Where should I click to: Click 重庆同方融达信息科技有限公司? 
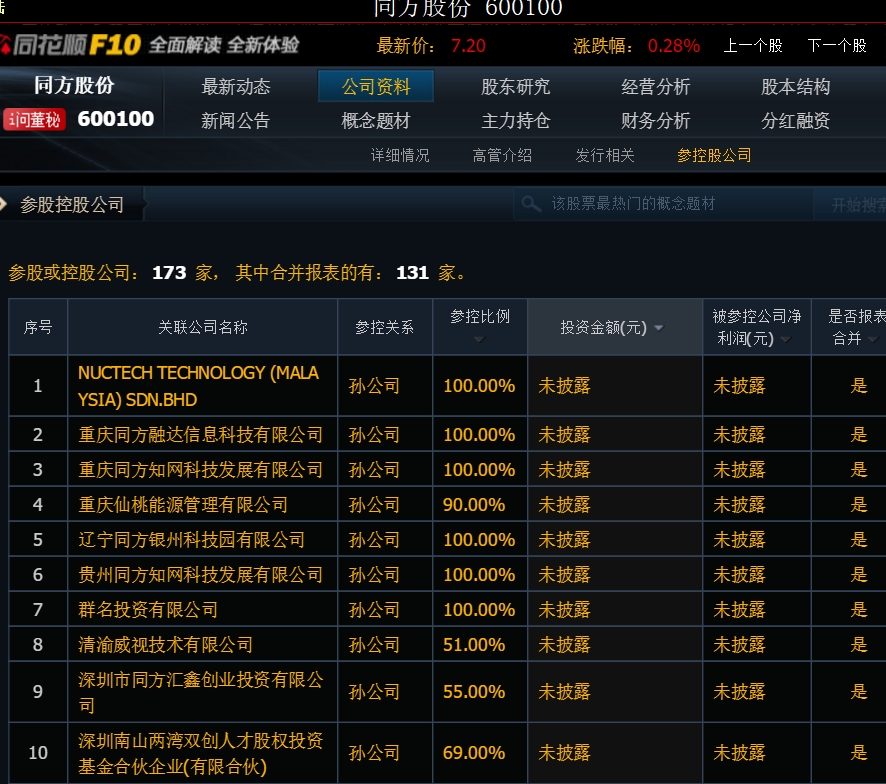point(201,435)
